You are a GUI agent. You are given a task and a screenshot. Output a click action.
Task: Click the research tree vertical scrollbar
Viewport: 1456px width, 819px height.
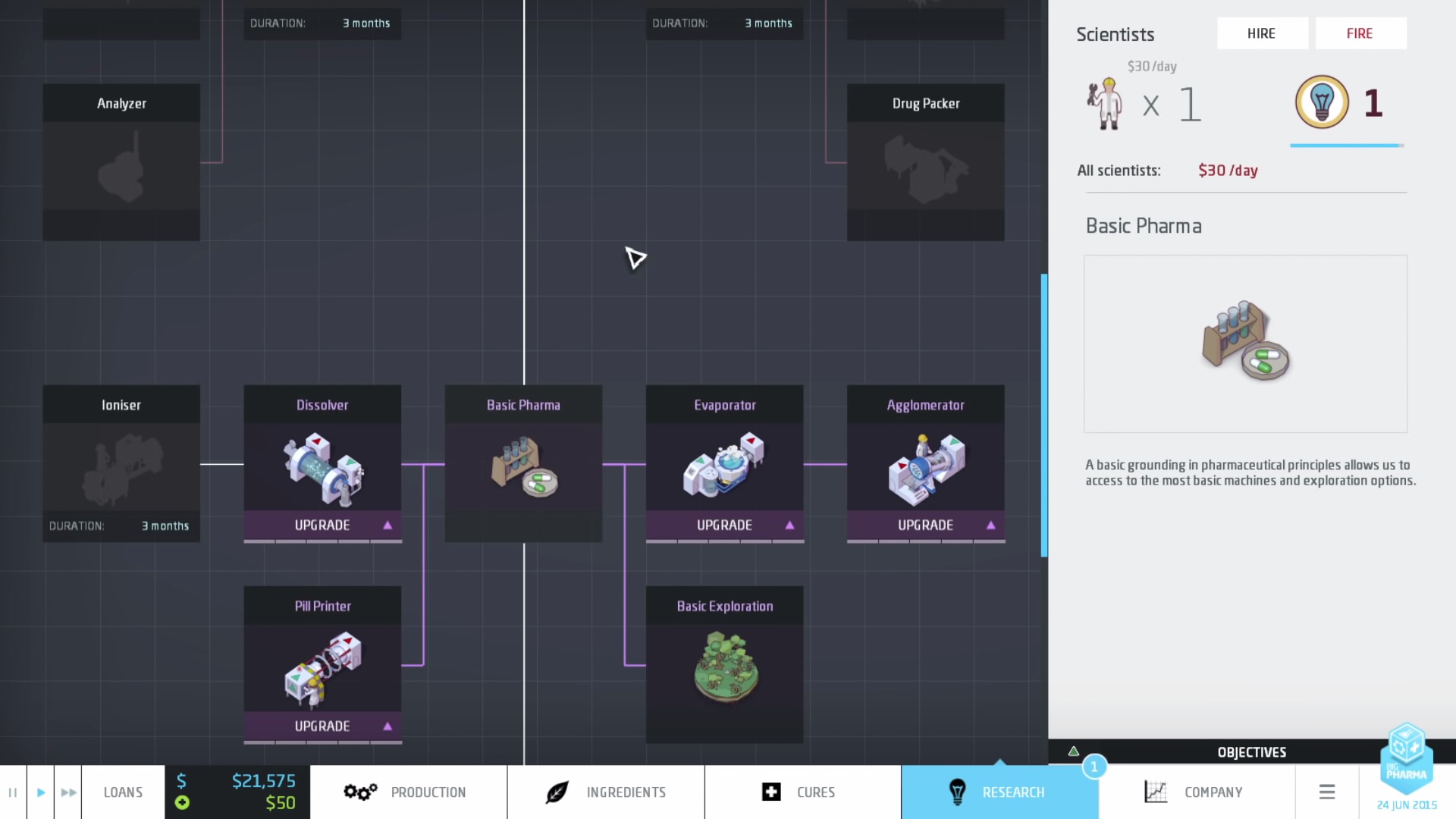pos(1044,415)
